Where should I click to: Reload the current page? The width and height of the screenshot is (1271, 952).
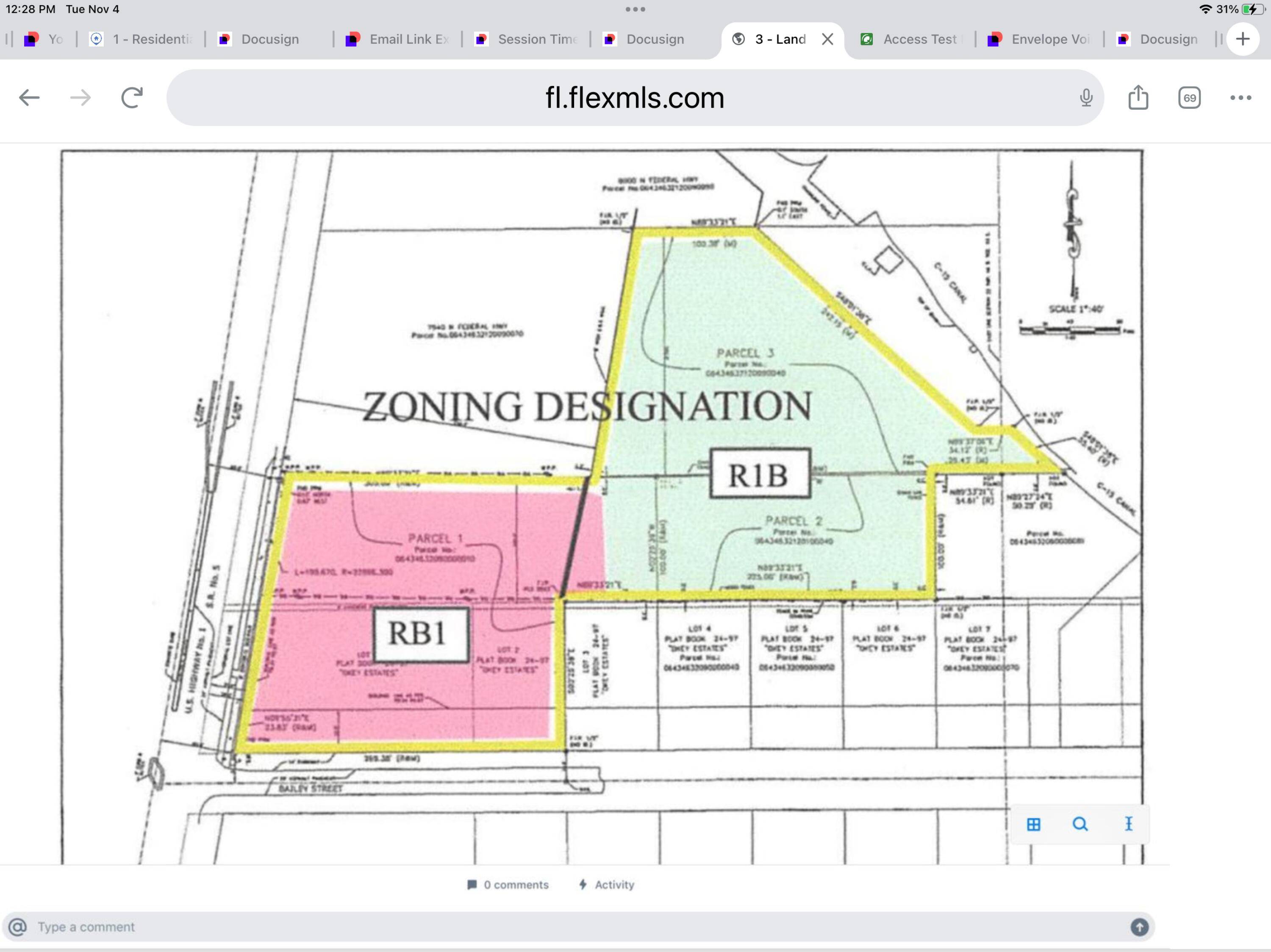point(131,97)
